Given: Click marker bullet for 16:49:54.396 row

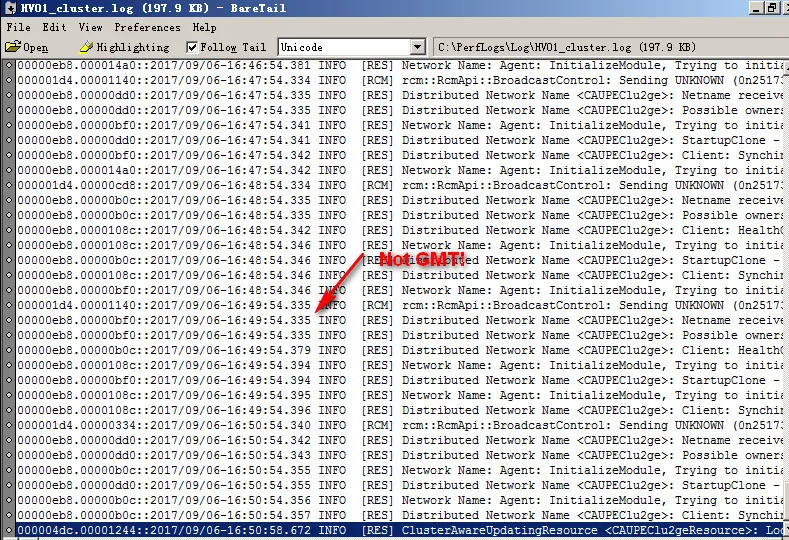Looking at the screenshot, I should (9, 411).
